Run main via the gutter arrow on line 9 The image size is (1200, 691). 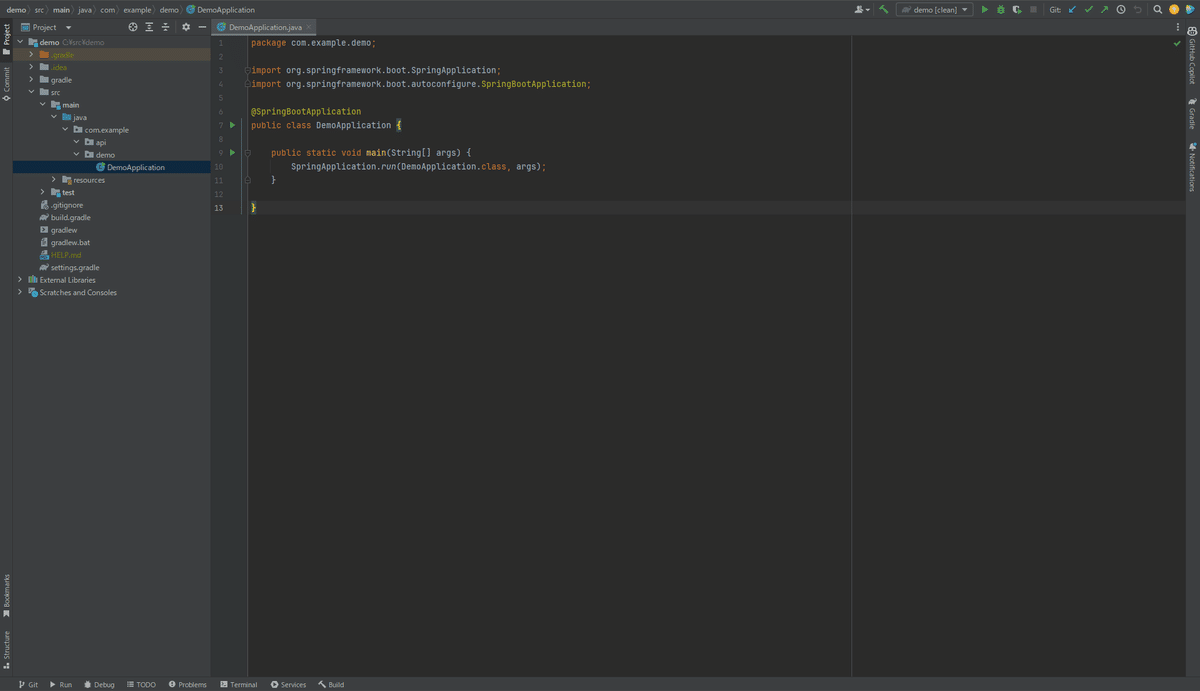tap(232, 152)
